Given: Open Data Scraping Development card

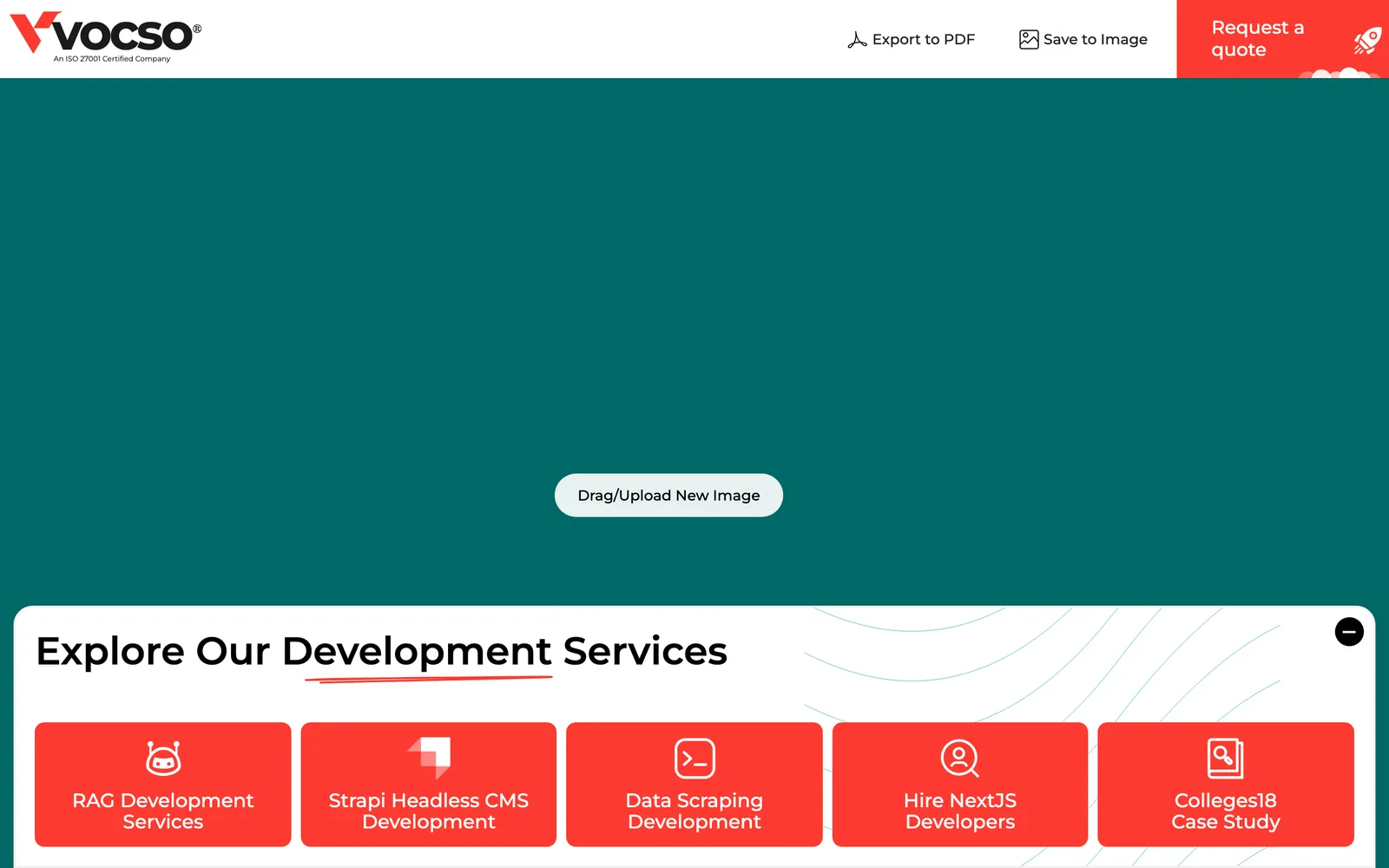Looking at the screenshot, I should pyautogui.click(x=694, y=785).
